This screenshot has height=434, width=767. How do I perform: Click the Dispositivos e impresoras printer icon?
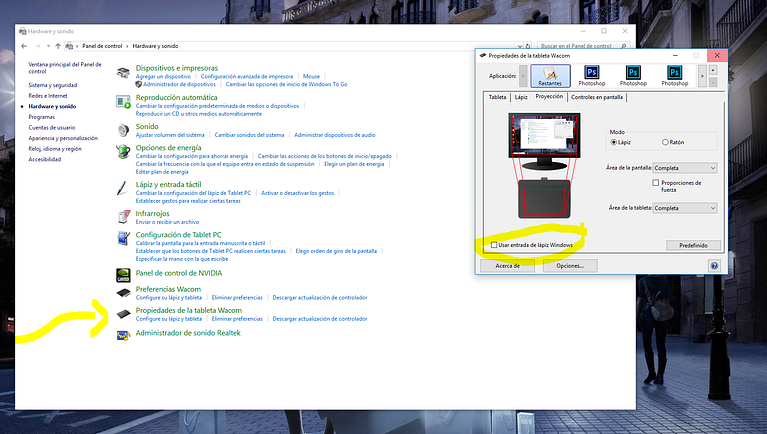123,71
